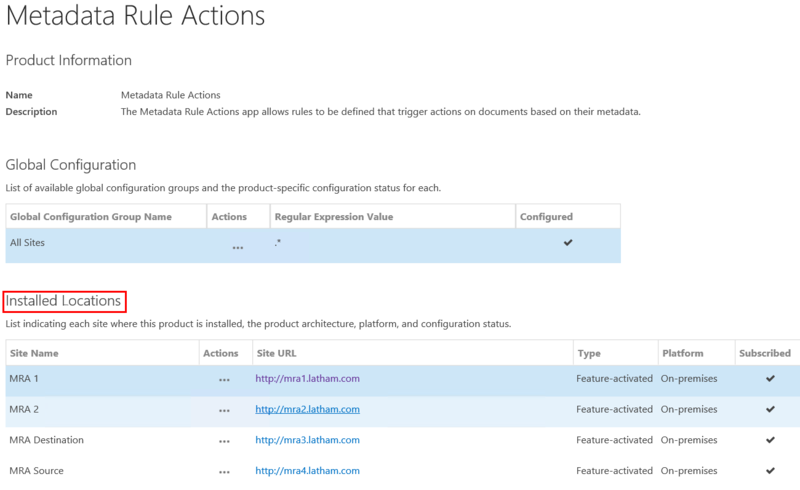
Task: Follow the http://mra3.latham.com site URL
Action: tap(307, 440)
